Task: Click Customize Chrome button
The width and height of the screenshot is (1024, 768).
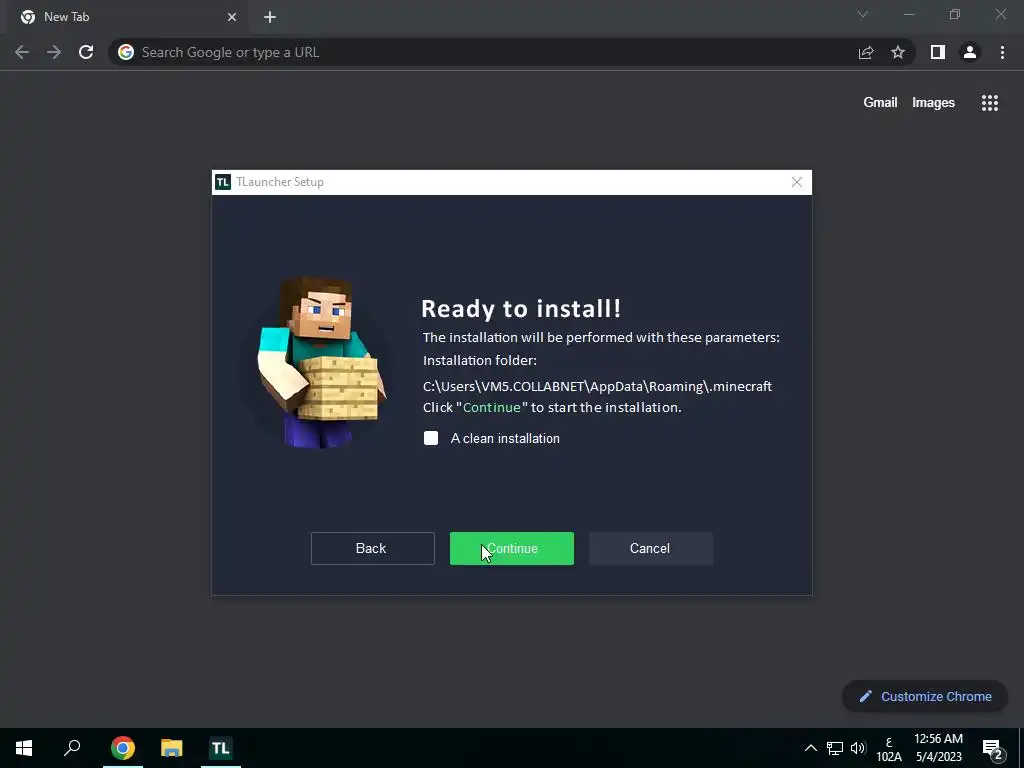Action: 925,696
